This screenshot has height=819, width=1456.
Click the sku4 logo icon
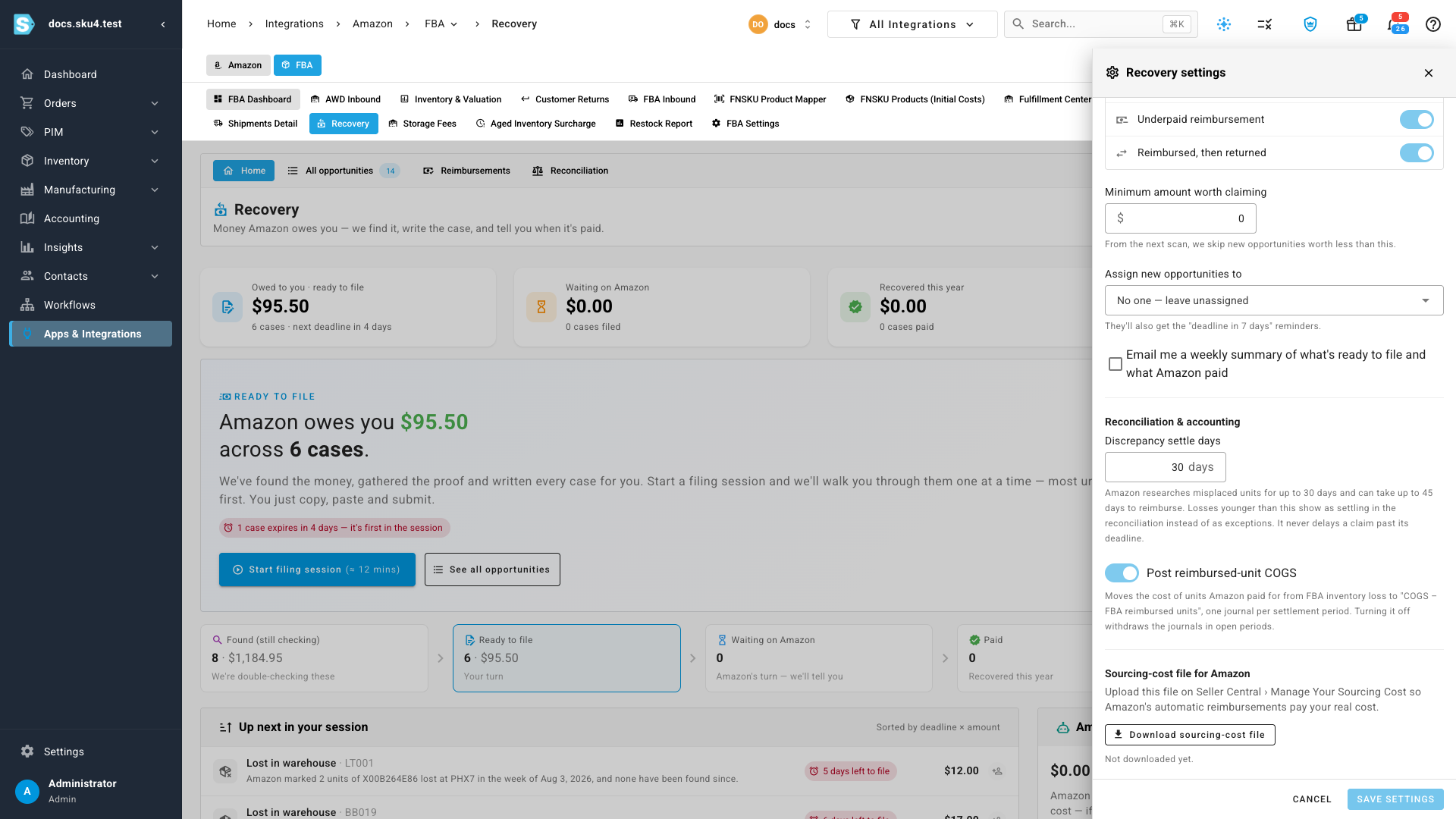(x=24, y=24)
